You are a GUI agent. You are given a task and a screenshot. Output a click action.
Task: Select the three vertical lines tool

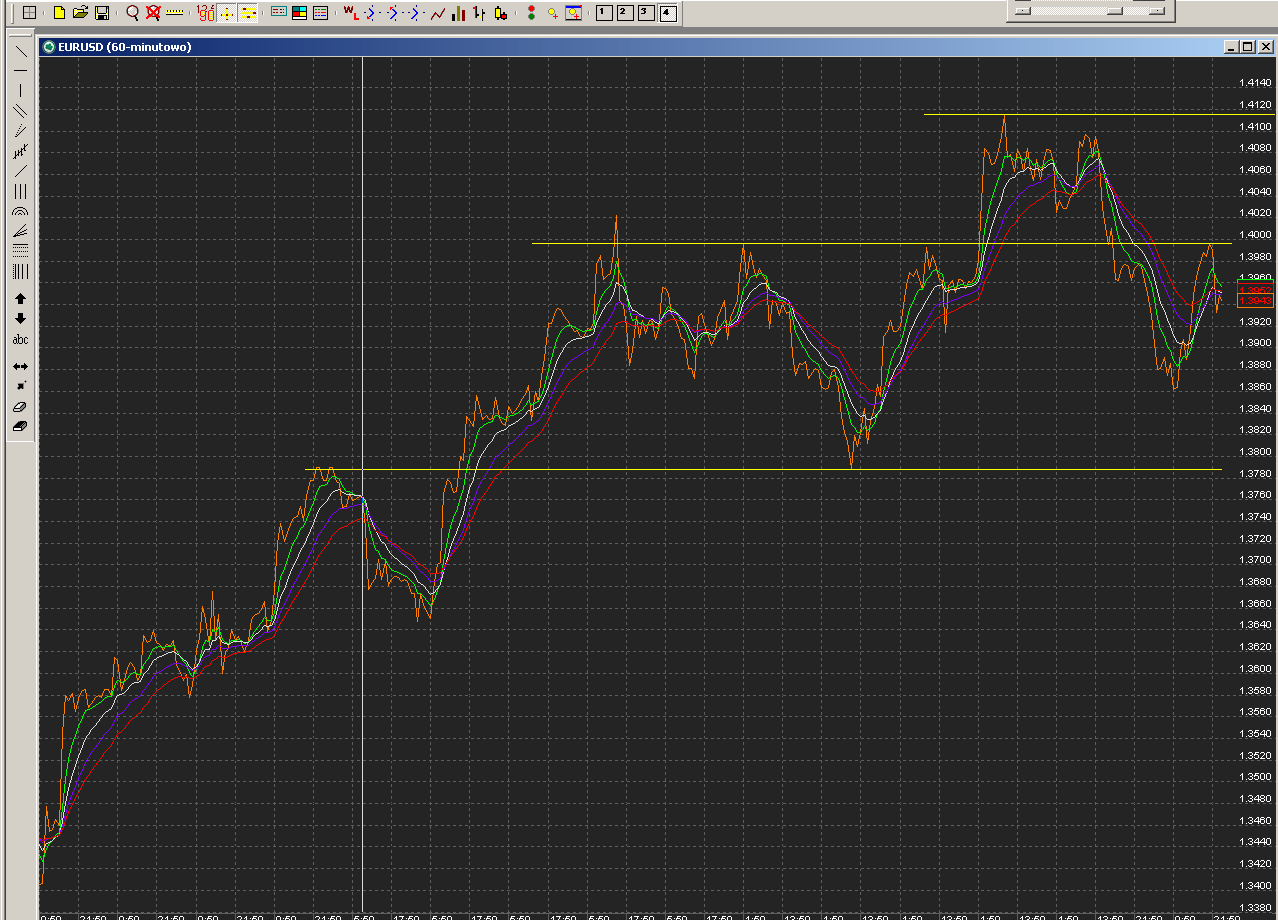tap(20, 191)
